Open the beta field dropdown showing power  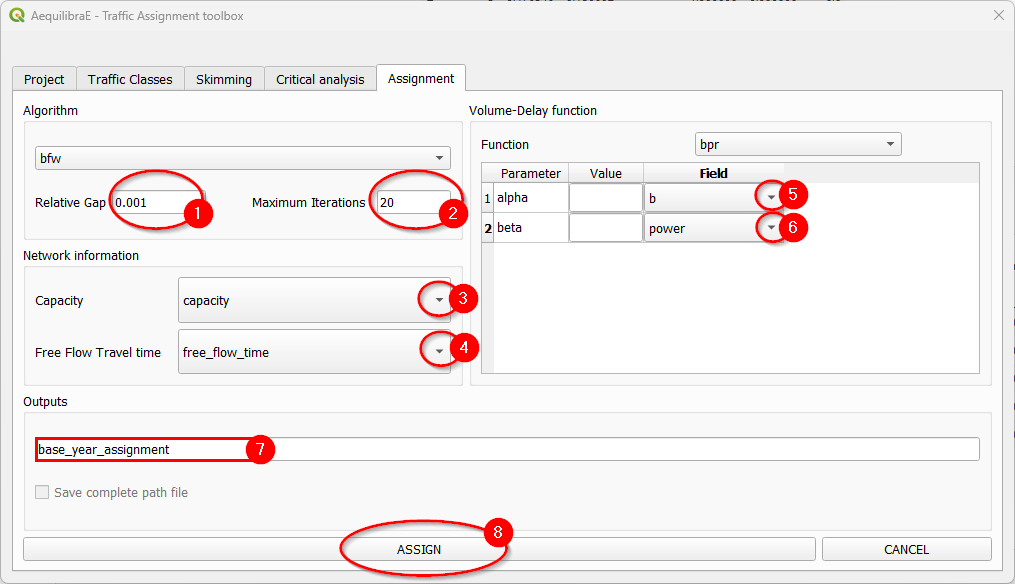770,228
